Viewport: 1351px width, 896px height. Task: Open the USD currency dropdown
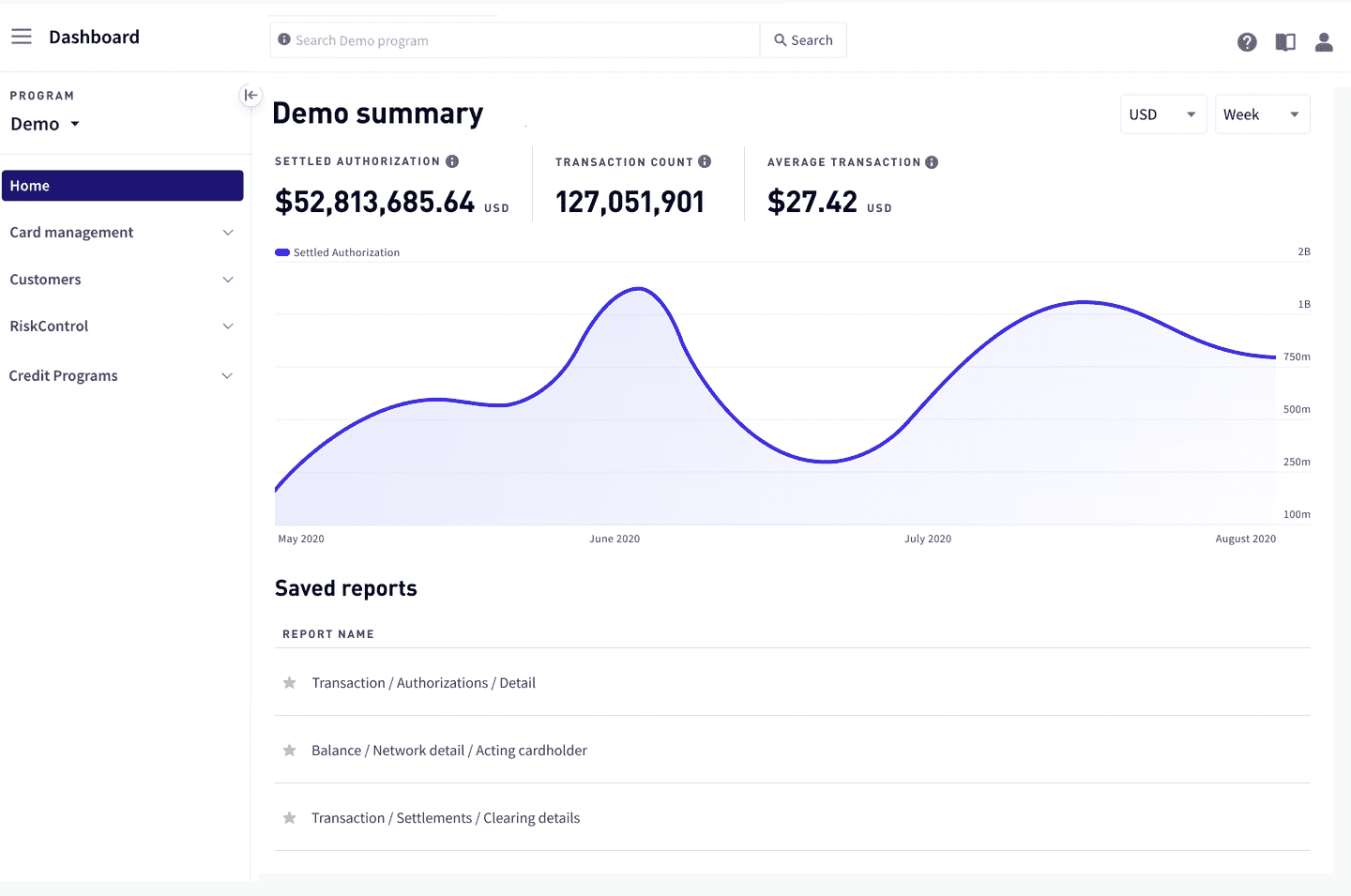(x=1163, y=114)
